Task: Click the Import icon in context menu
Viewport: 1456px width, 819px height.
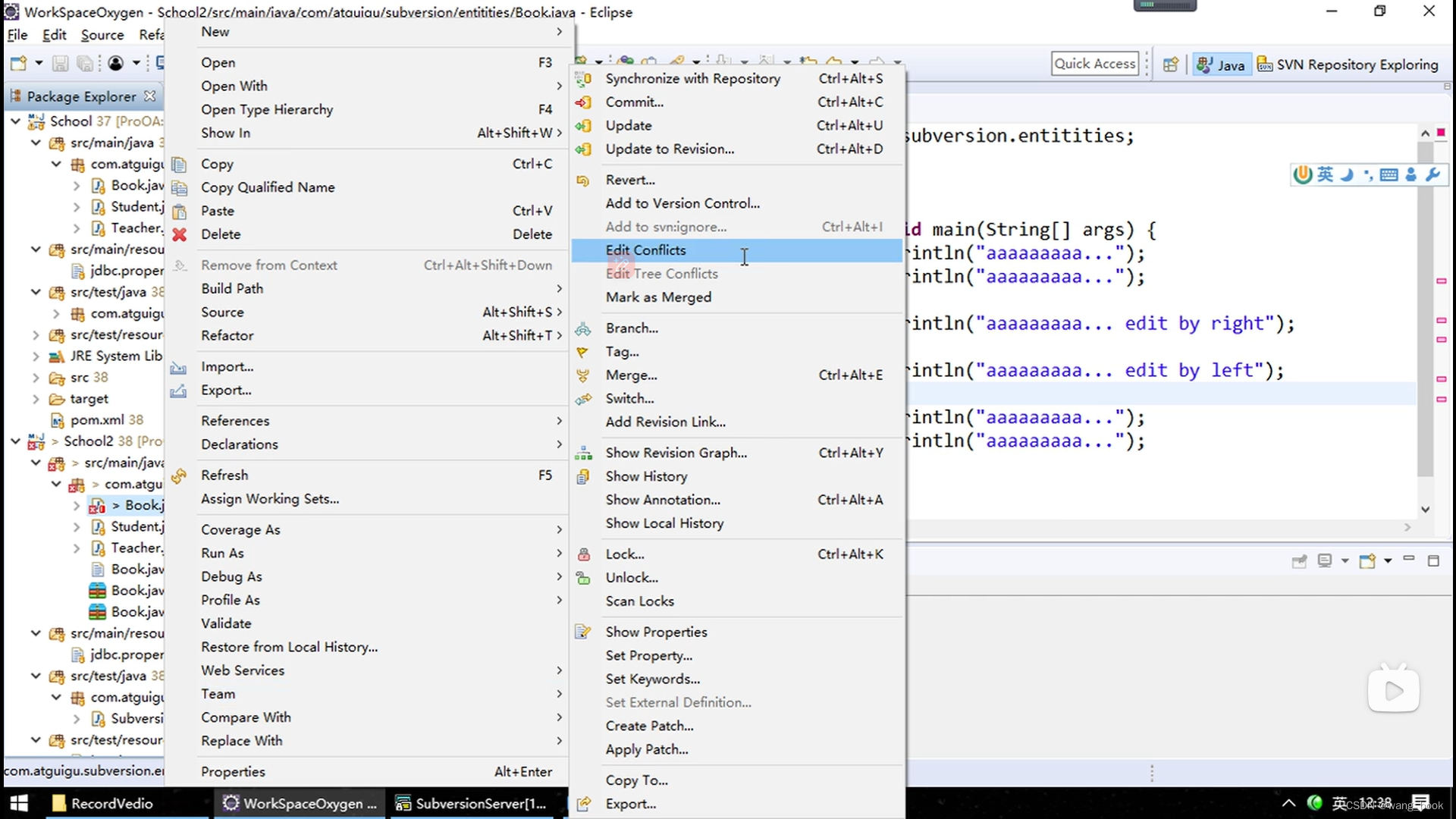Action: point(179,367)
